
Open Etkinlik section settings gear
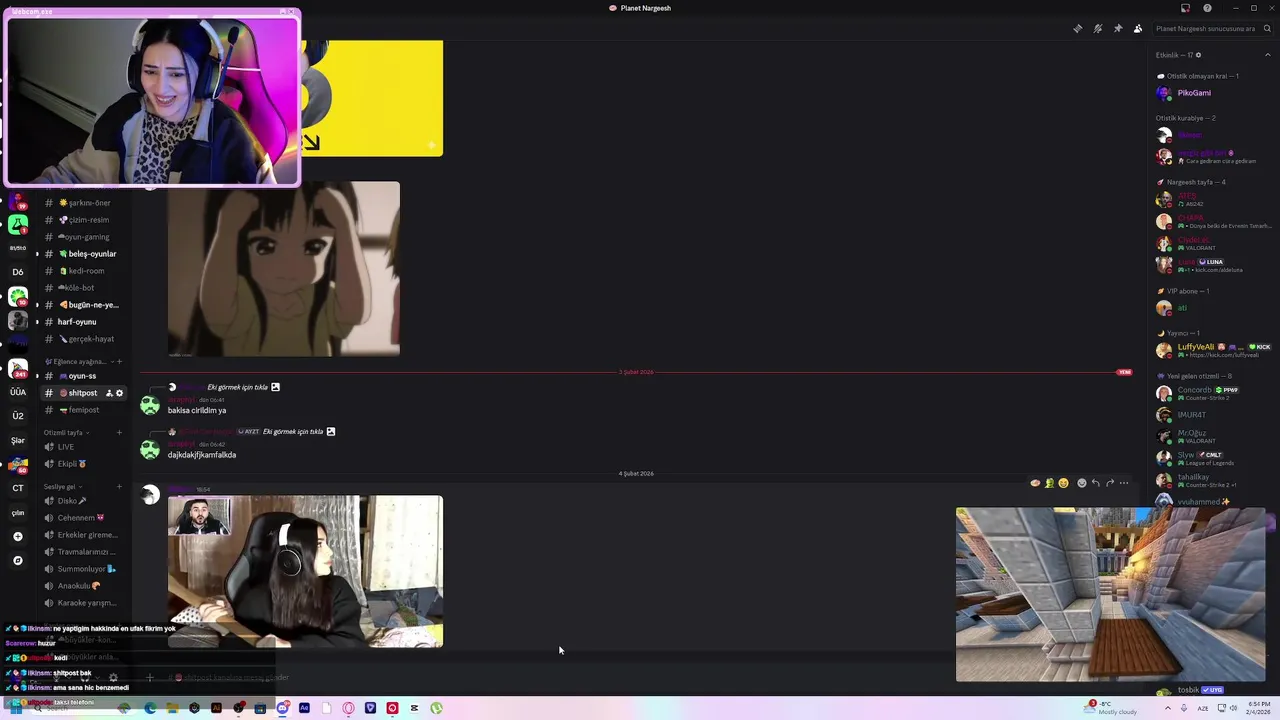click(x=1198, y=55)
